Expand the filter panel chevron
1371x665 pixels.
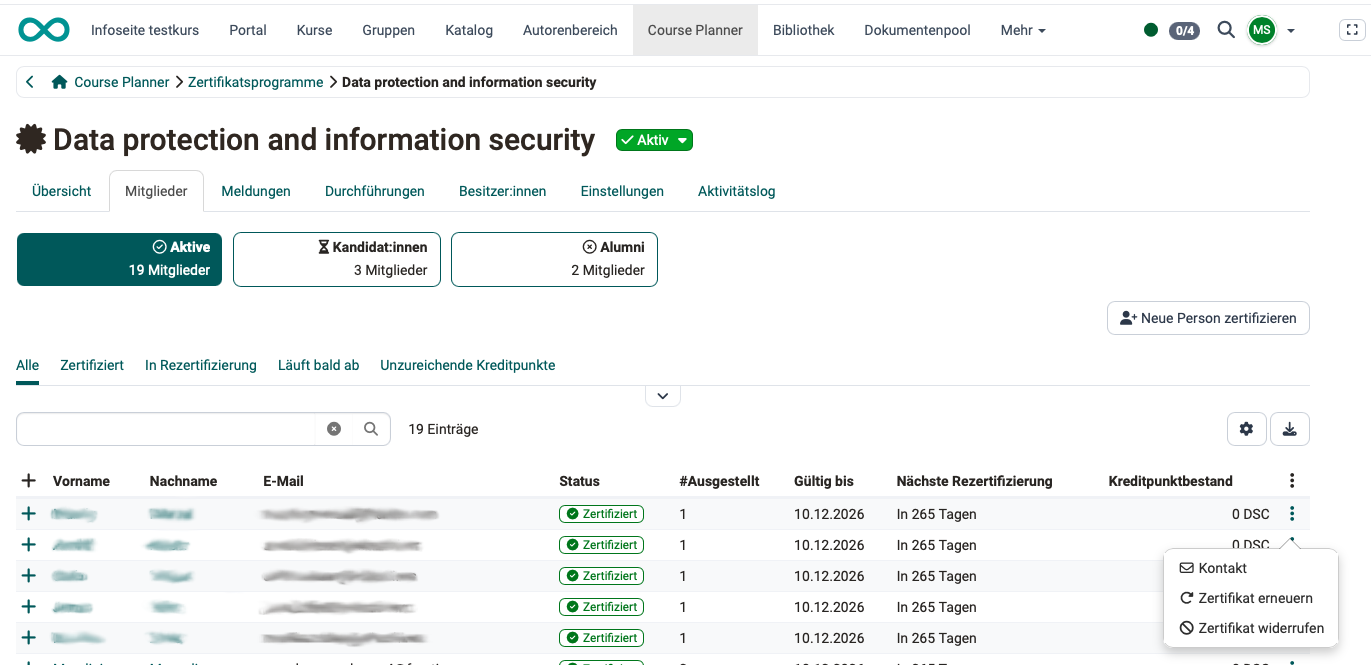click(662, 396)
